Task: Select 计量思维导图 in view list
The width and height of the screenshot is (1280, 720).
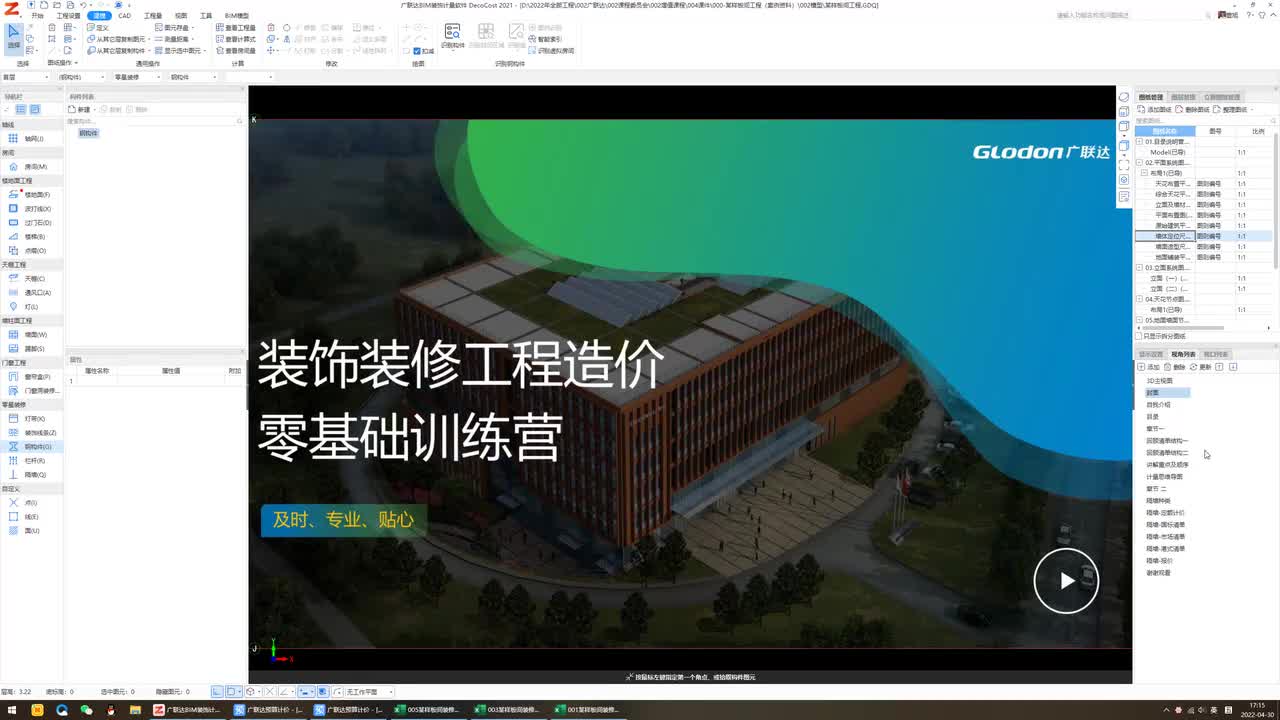Action: tap(1165, 477)
